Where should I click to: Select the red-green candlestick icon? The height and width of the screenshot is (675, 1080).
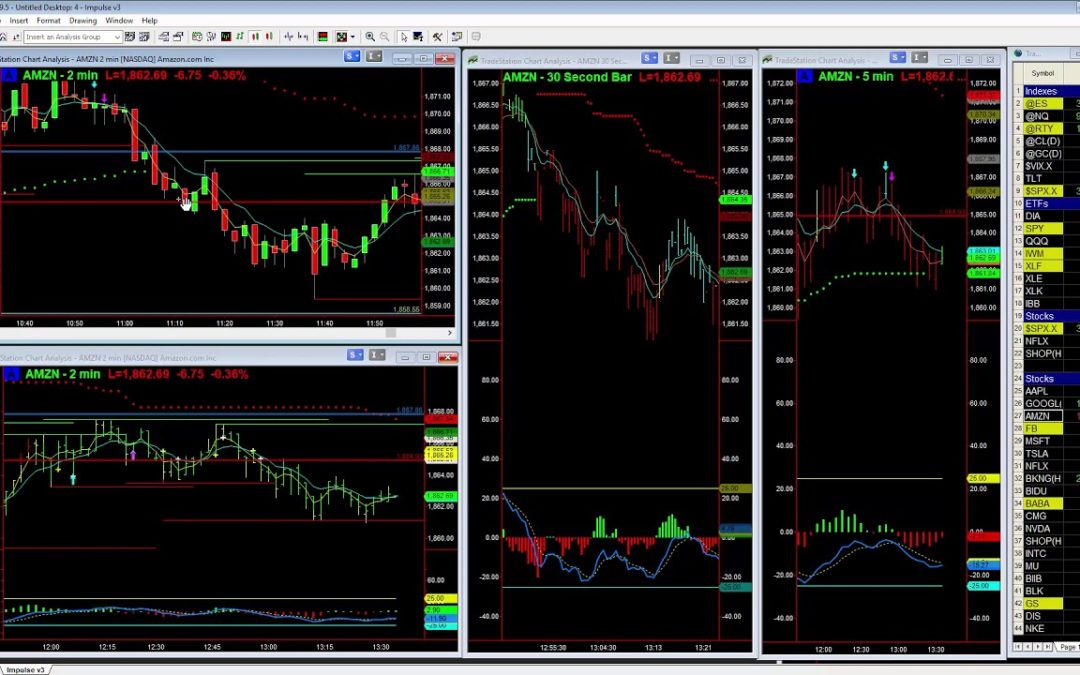269,37
